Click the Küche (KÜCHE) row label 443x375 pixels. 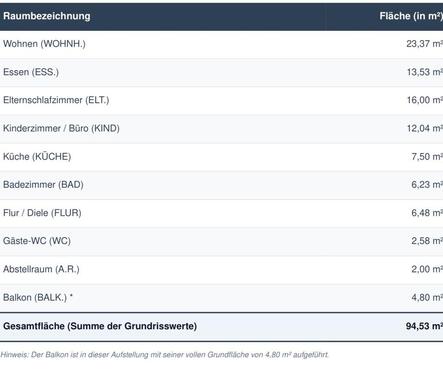(x=37, y=157)
